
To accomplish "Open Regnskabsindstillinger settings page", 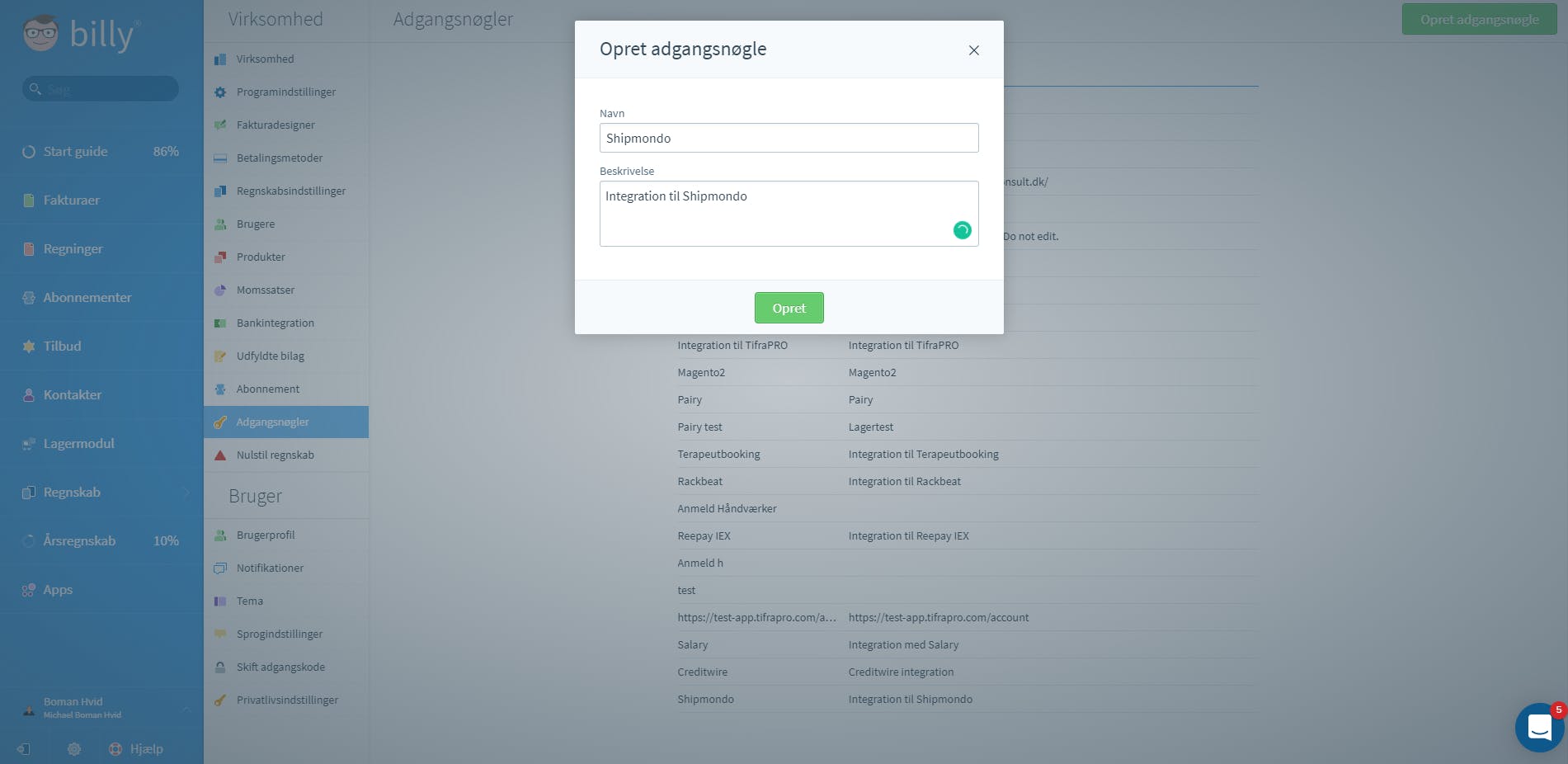I will click(286, 191).
